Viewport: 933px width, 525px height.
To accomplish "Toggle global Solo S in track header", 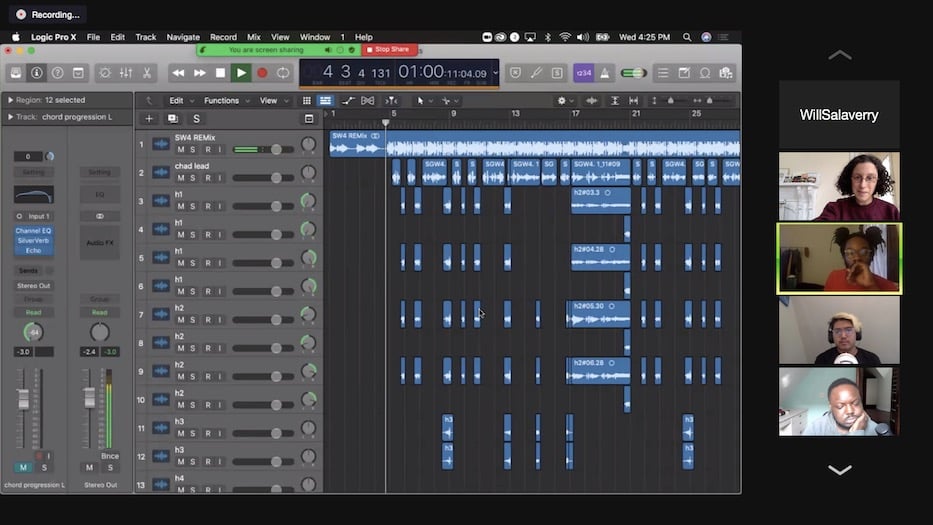I will (x=196, y=118).
